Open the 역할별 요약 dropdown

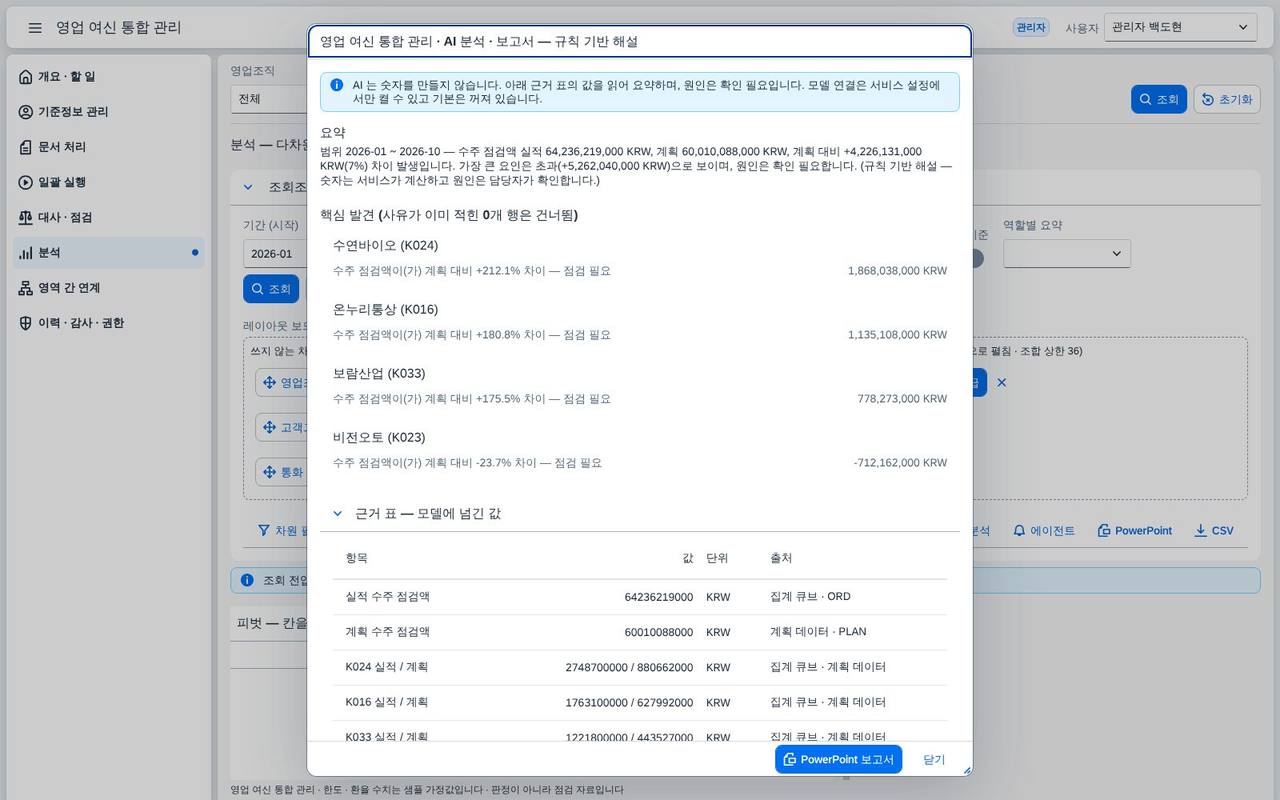click(1067, 254)
